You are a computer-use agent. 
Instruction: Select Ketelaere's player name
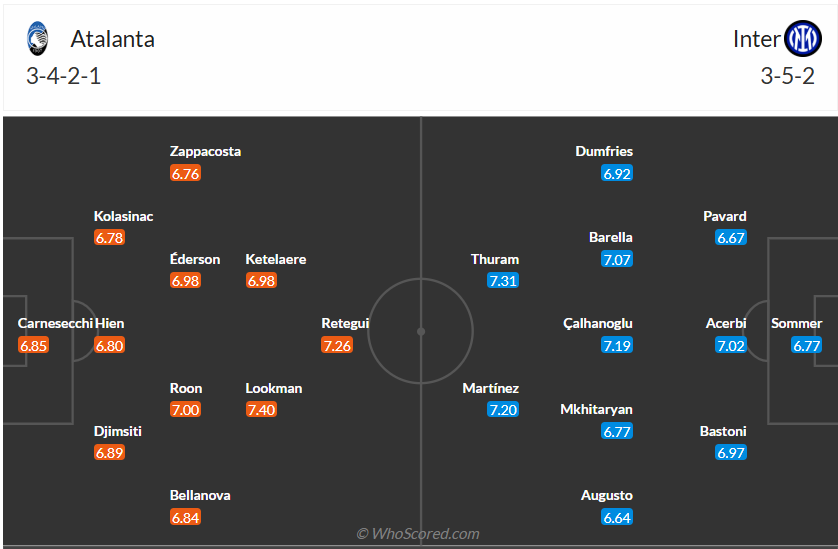(276, 259)
